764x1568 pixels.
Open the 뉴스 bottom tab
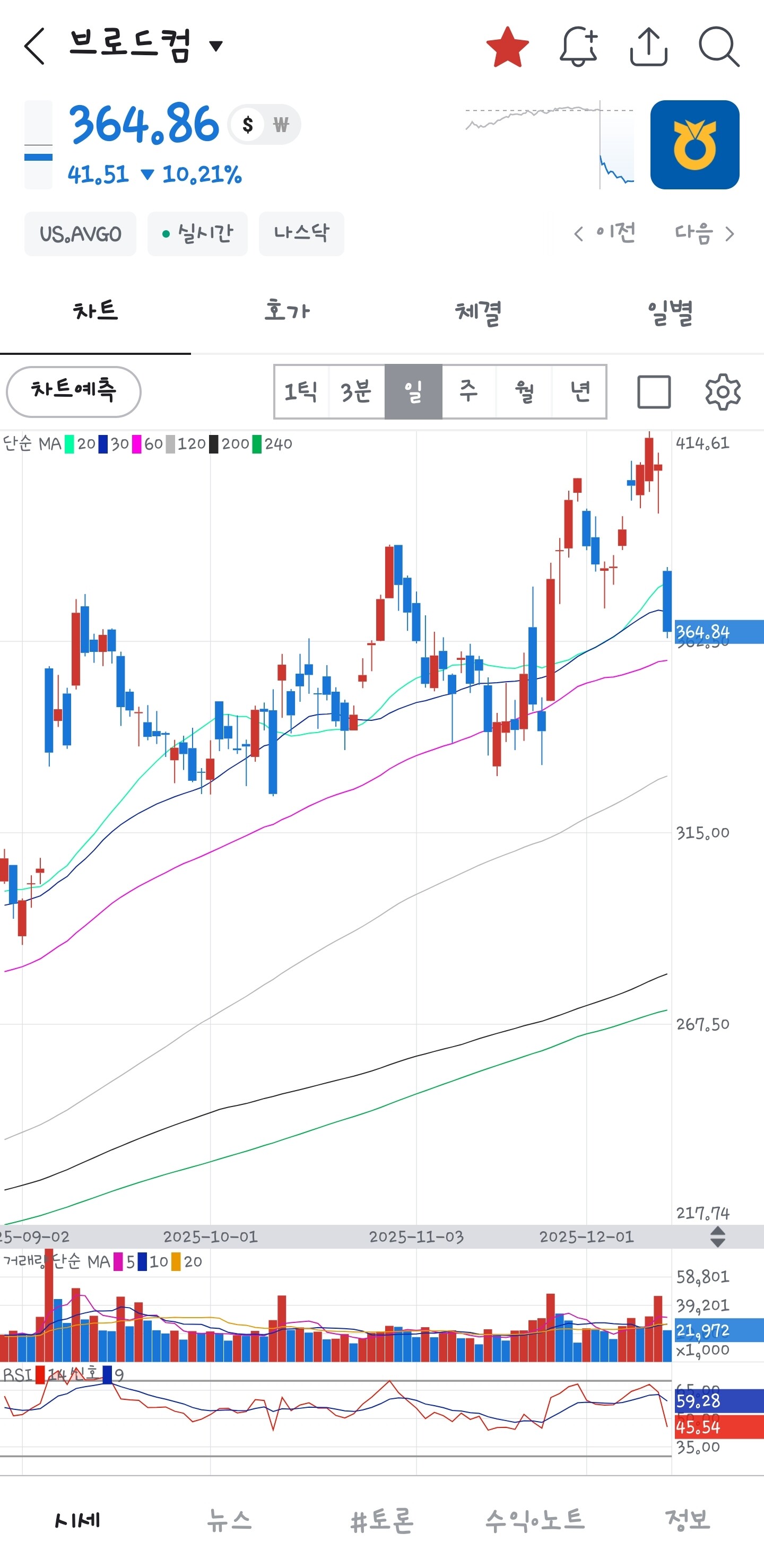[x=230, y=1520]
